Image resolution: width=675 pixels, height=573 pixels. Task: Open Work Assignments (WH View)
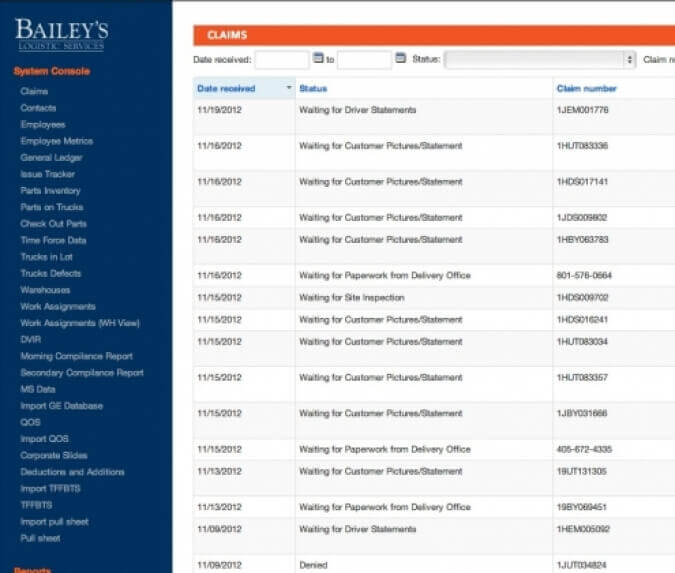tap(80, 323)
